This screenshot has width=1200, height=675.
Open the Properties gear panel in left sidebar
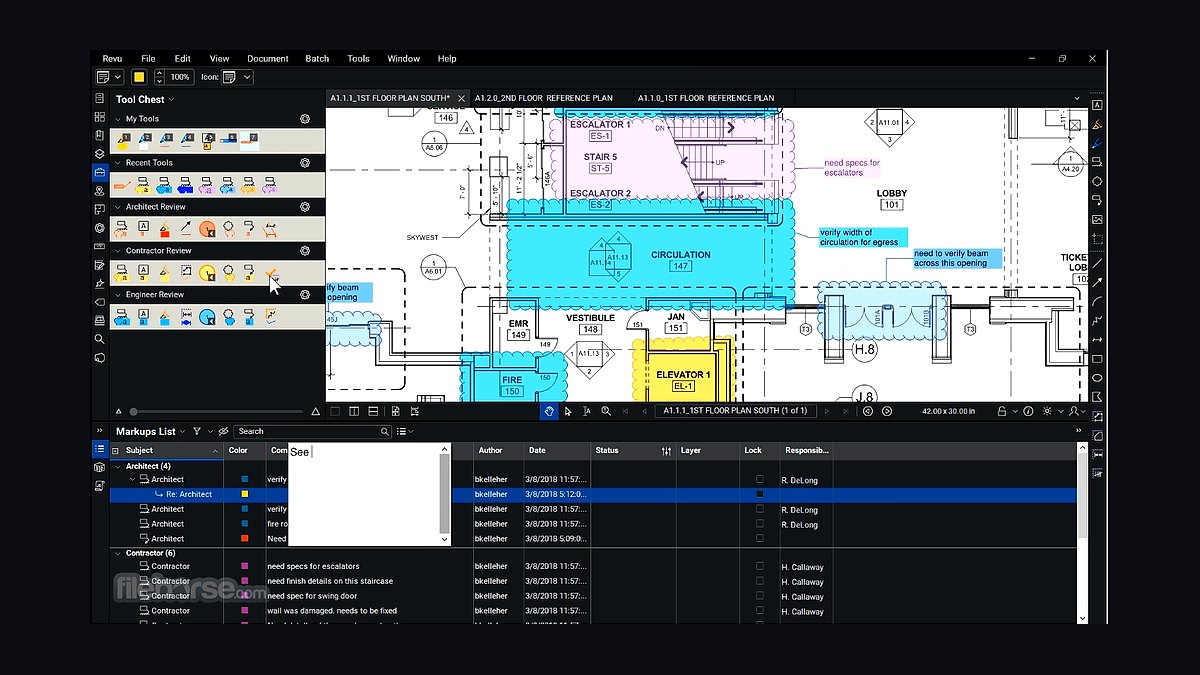99,228
